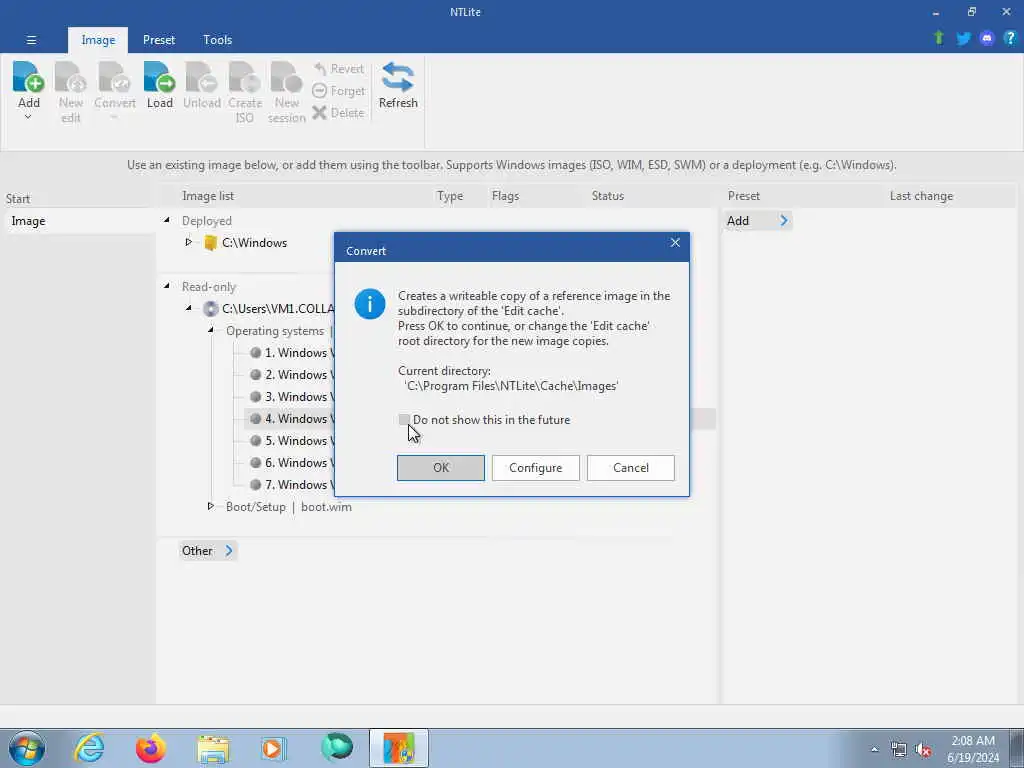Image resolution: width=1024 pixels, height=768 pixels.
Task: Click the network tray icon
Action: point(899,749)
